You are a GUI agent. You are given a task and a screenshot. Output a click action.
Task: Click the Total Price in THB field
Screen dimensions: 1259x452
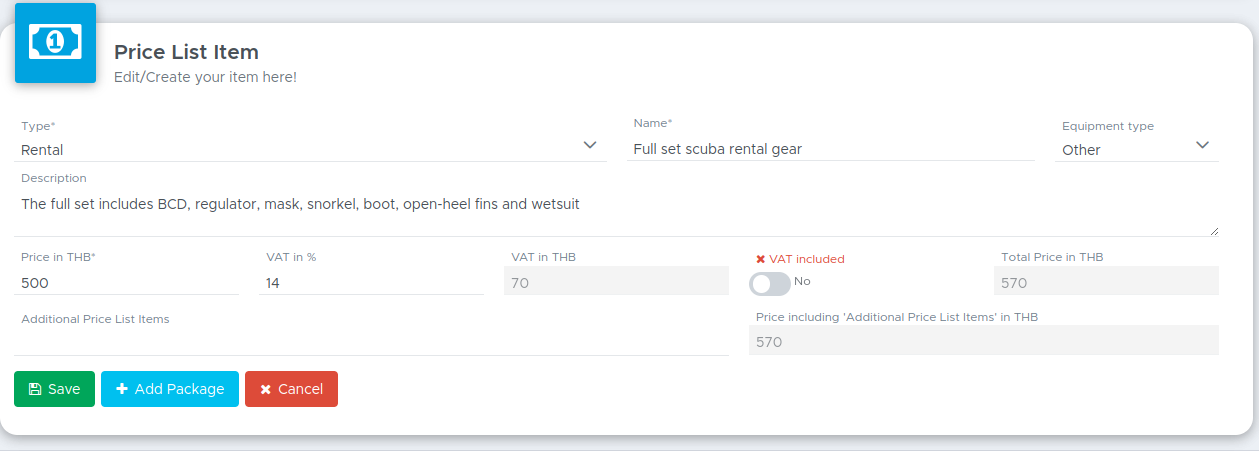(x=1106, y=283)
